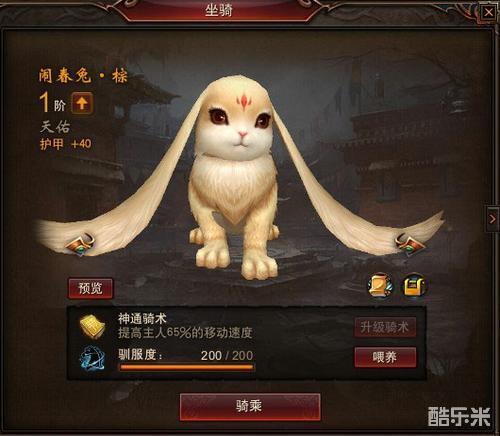Click the orange 驯服度 progress bar
Screen dimensions: 500x436
pyautogui.click(x=187, y=367)
